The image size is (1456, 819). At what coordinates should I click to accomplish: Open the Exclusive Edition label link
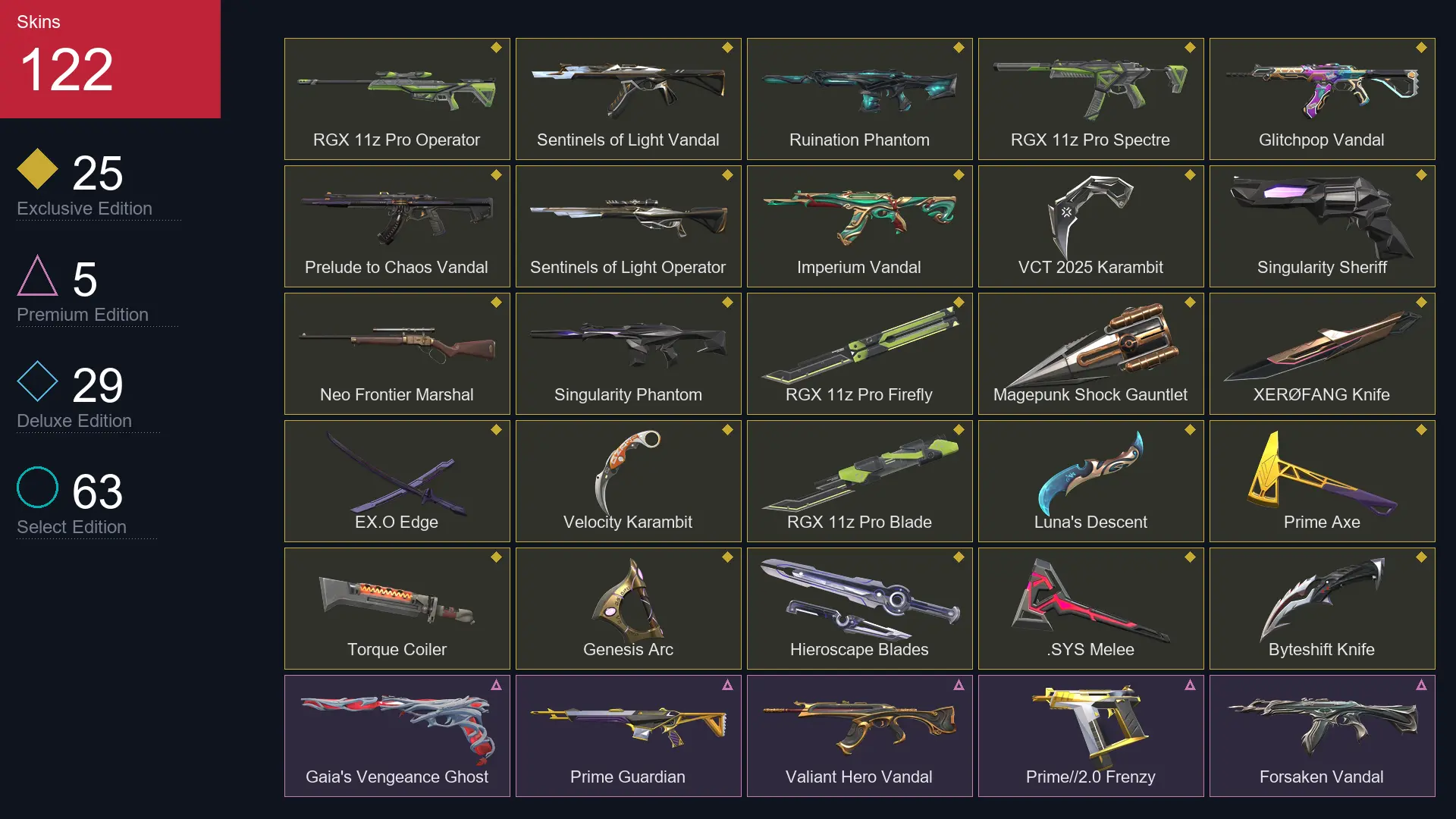[x=84, y=209]
